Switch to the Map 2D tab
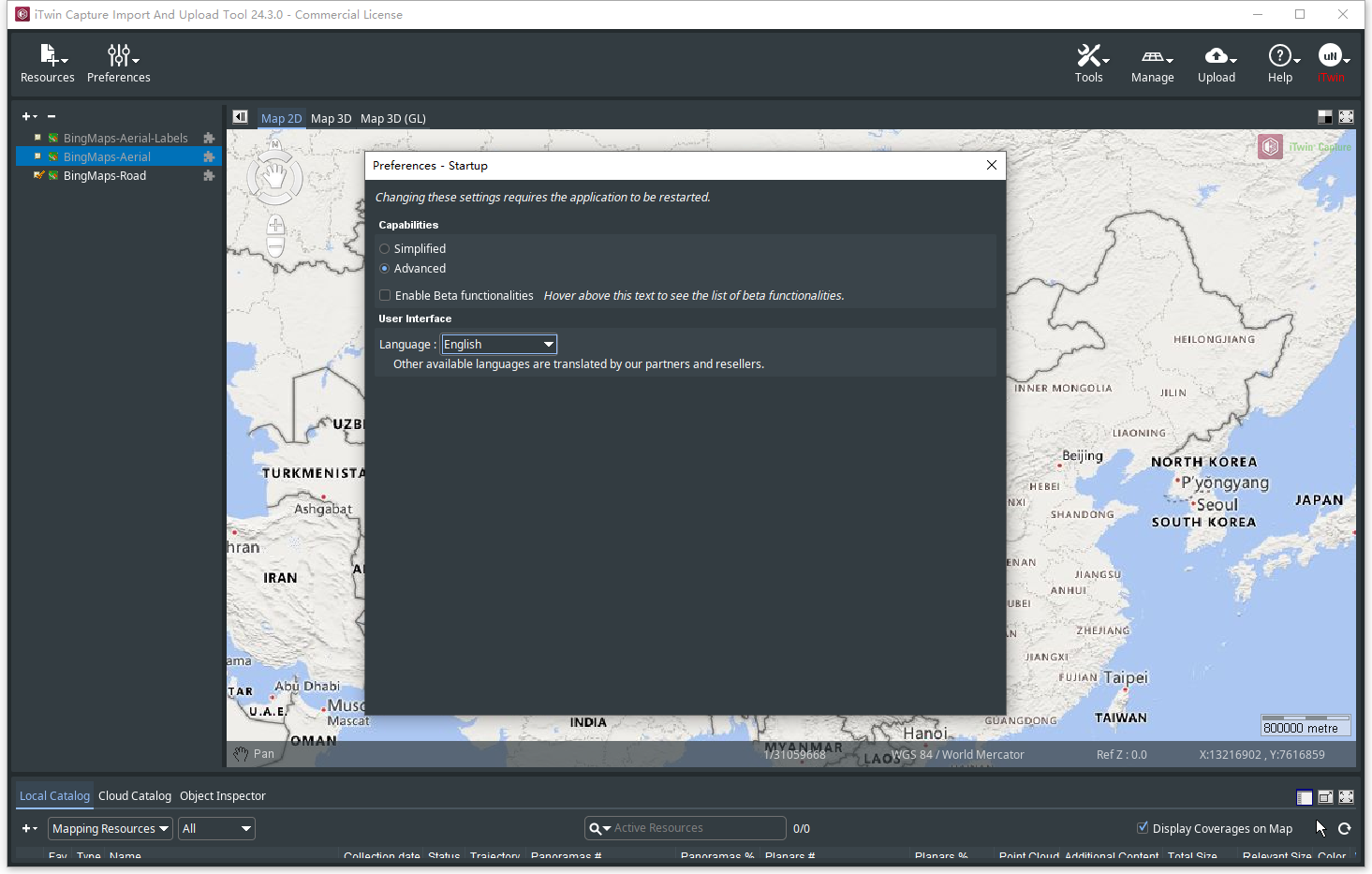 [281, 118]
